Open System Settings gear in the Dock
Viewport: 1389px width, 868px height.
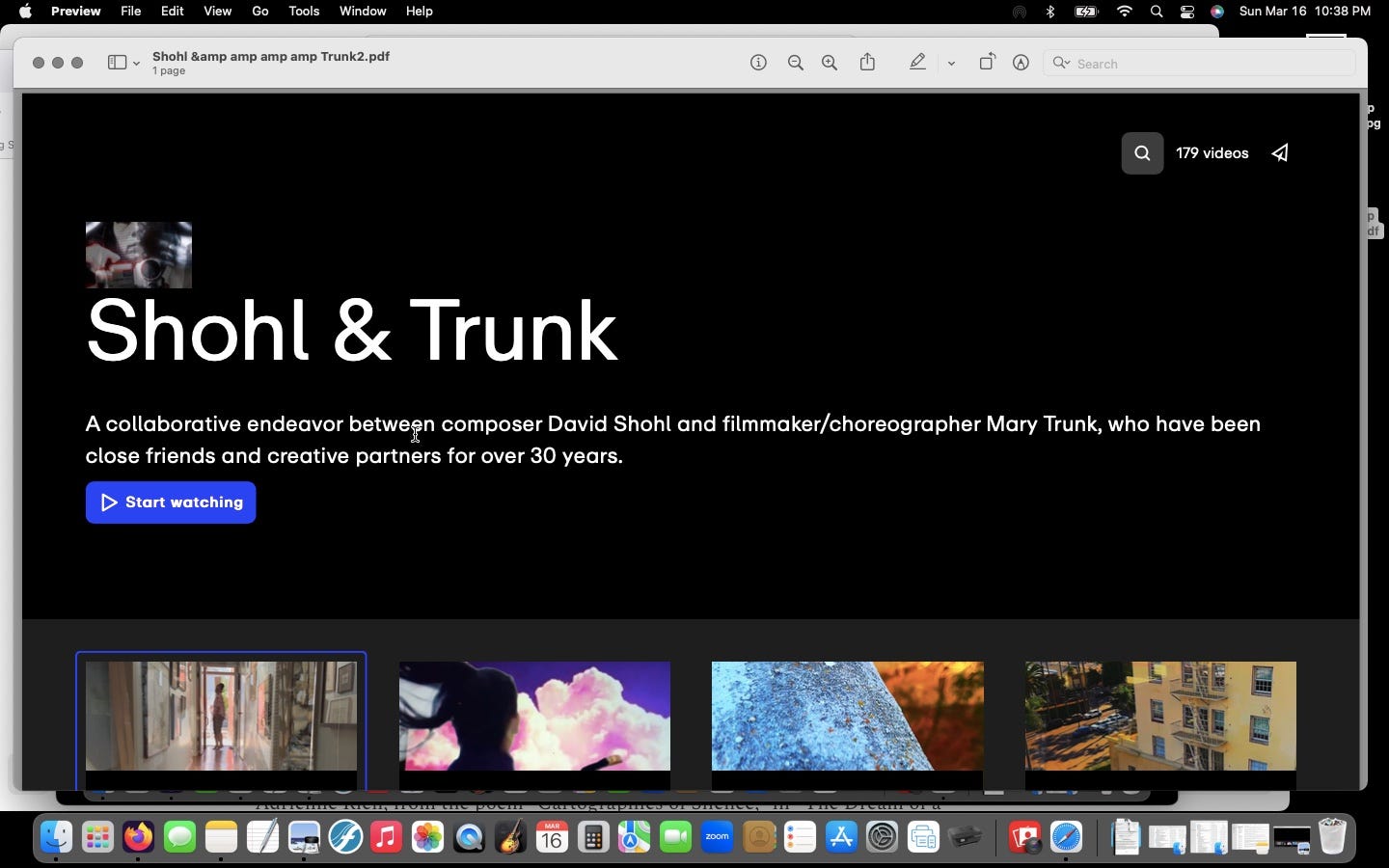click(883, 837)
